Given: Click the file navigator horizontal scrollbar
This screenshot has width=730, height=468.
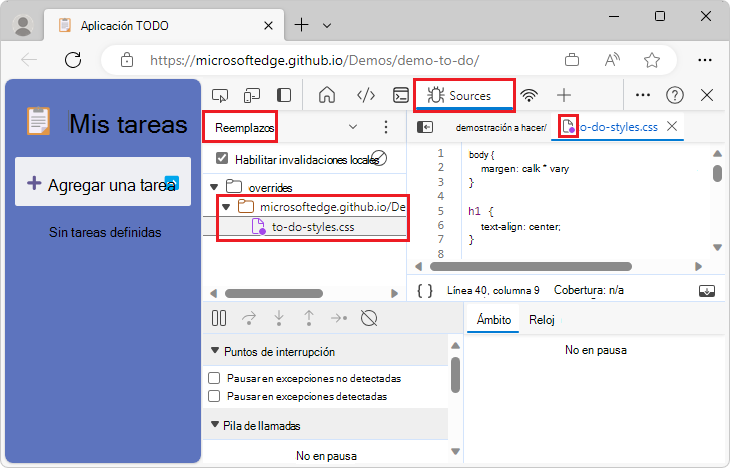Looking at the screenshot, I should click(274, 293).
